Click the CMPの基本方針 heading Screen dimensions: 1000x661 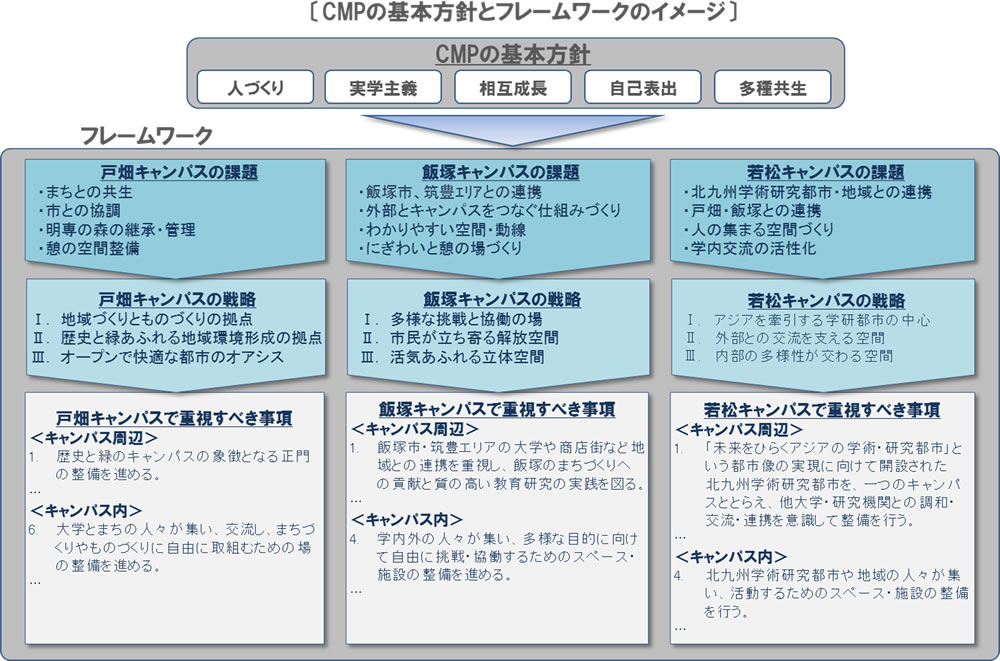tap(514, 54)
